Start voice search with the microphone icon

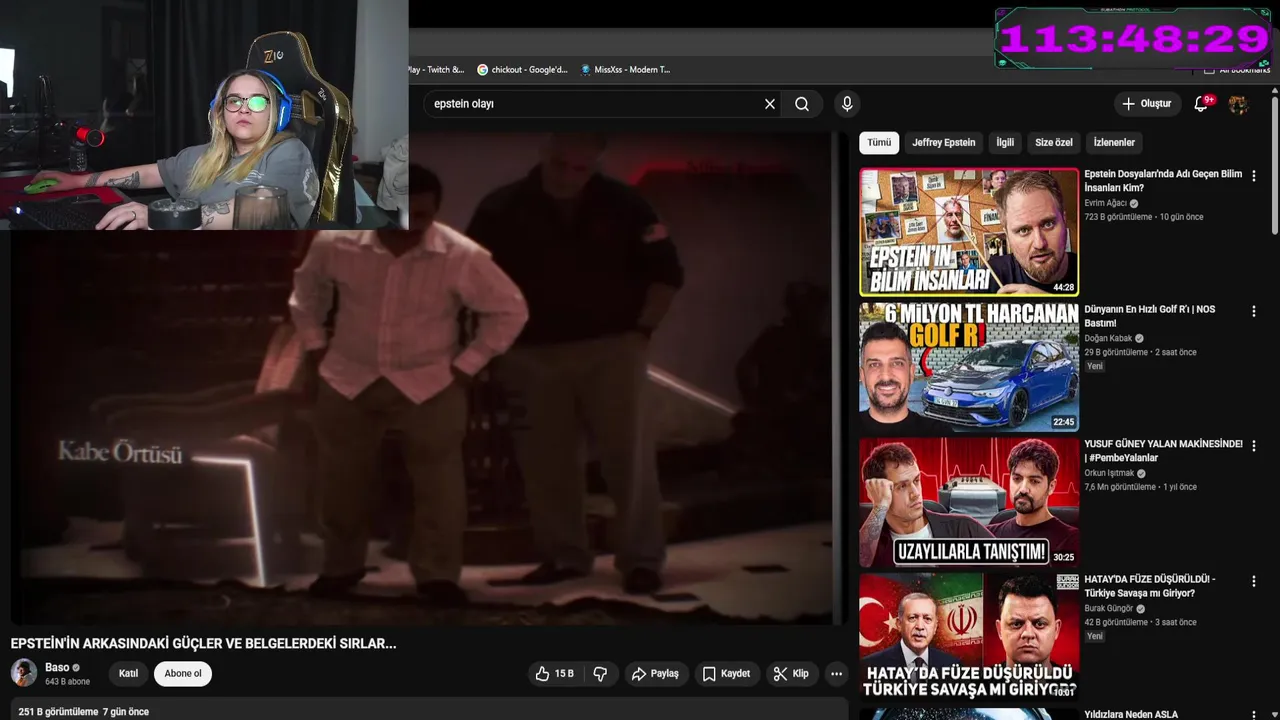coord(847,104)
